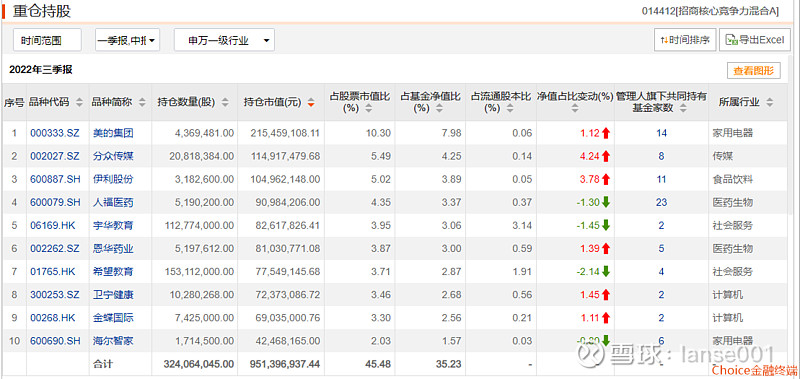The height and width of the screenshot is (379, 800).
Task: Click fund count 5 for 恩华药业
Action: point(661,248)
